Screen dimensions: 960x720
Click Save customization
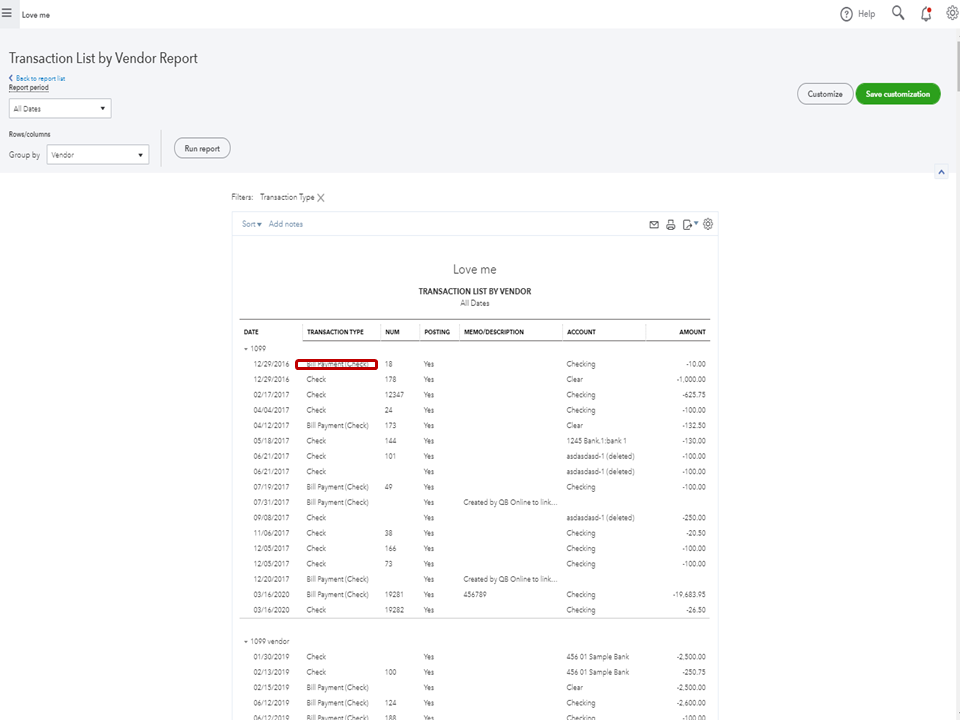898,94
